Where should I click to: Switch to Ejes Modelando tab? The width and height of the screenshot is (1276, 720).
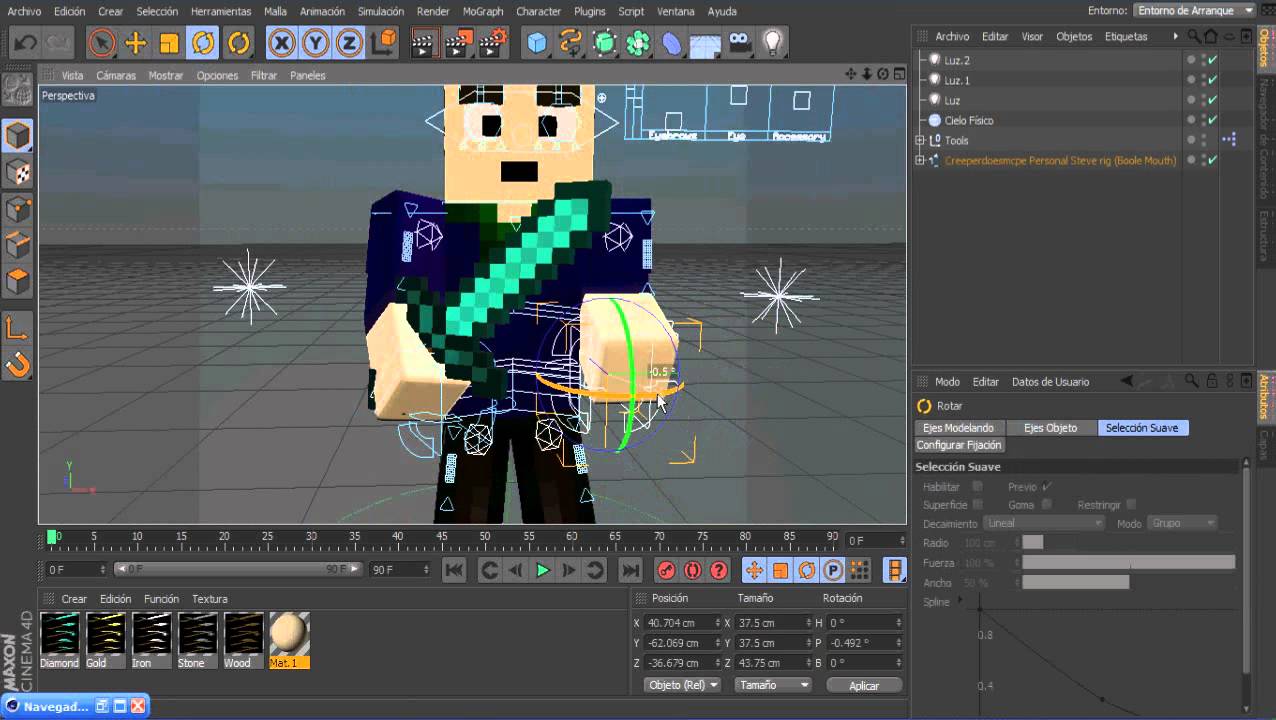958,428
